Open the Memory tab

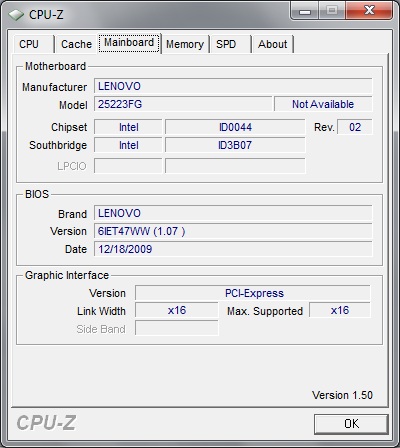(x=185, y=44)
